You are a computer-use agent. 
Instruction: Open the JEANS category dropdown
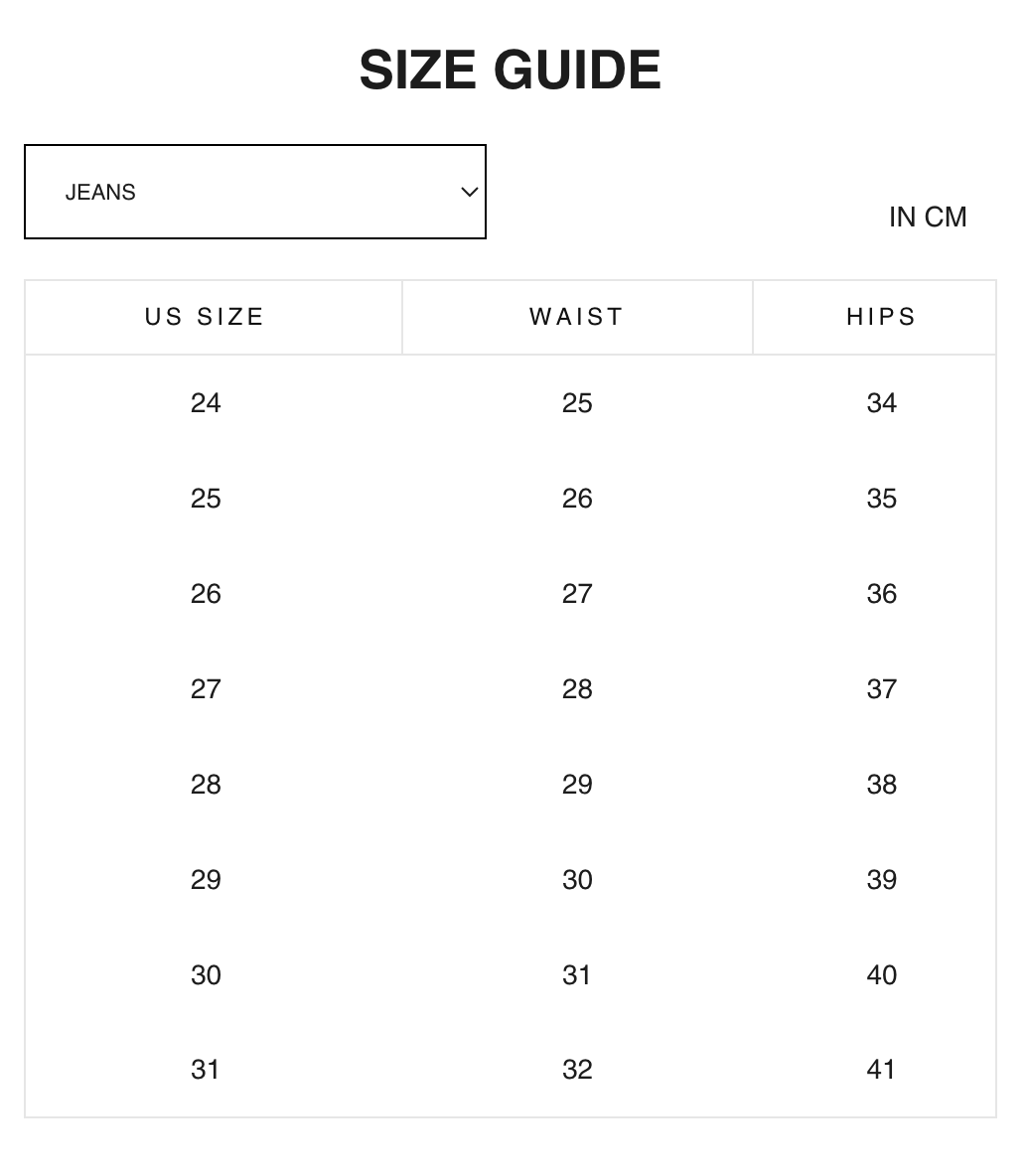254,192
